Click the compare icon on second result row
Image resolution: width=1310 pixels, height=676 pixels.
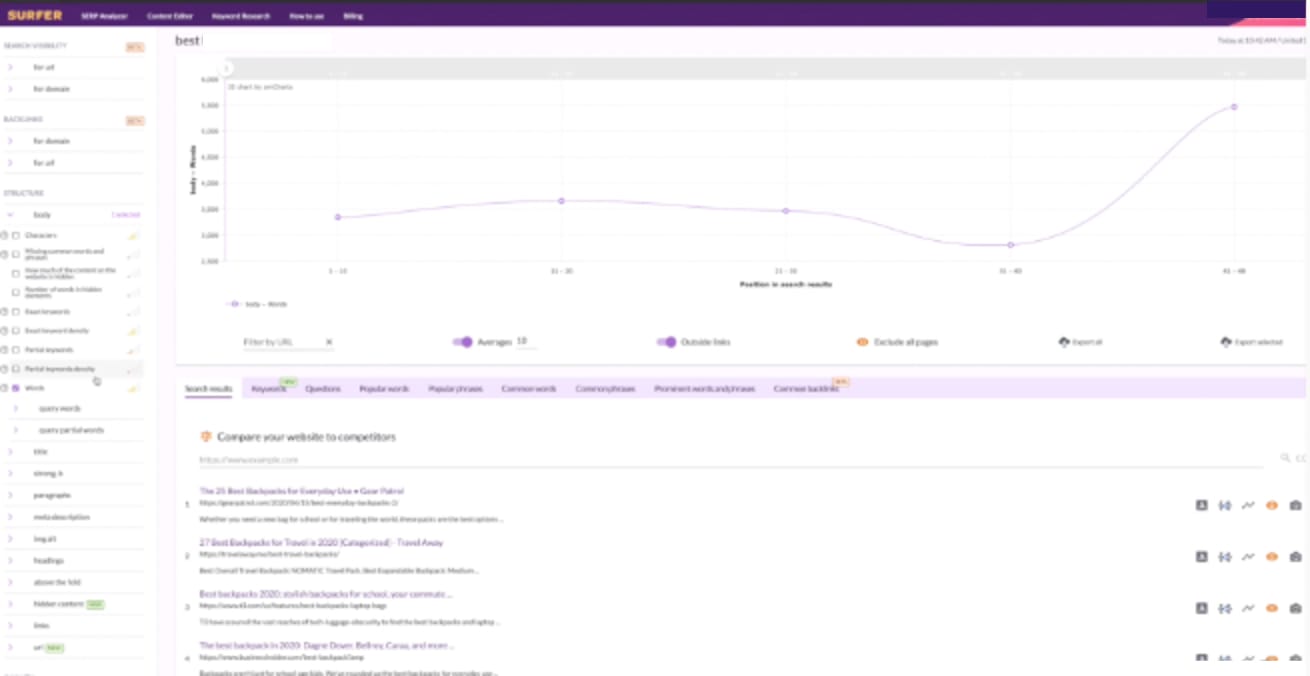pos(1224,557)
